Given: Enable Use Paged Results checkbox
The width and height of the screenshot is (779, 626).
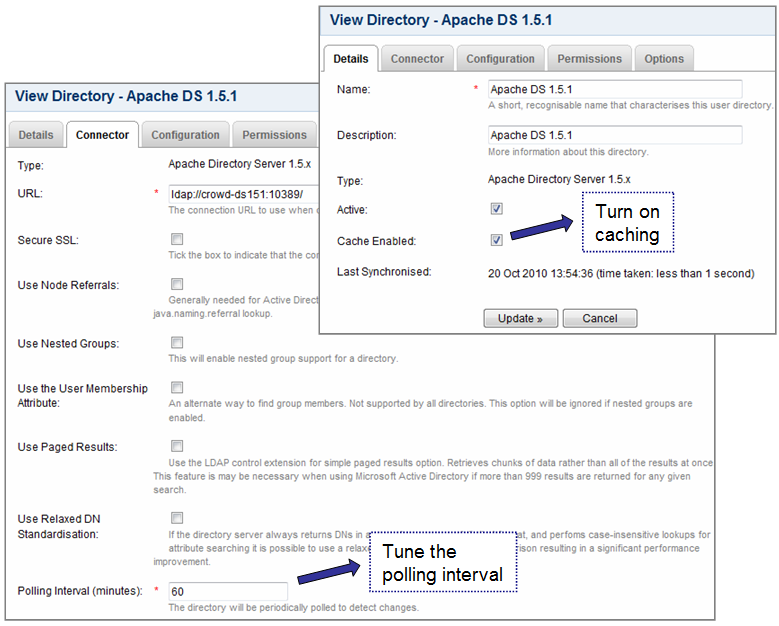Looking at the screenshot, I should click(x=177, y=446).
